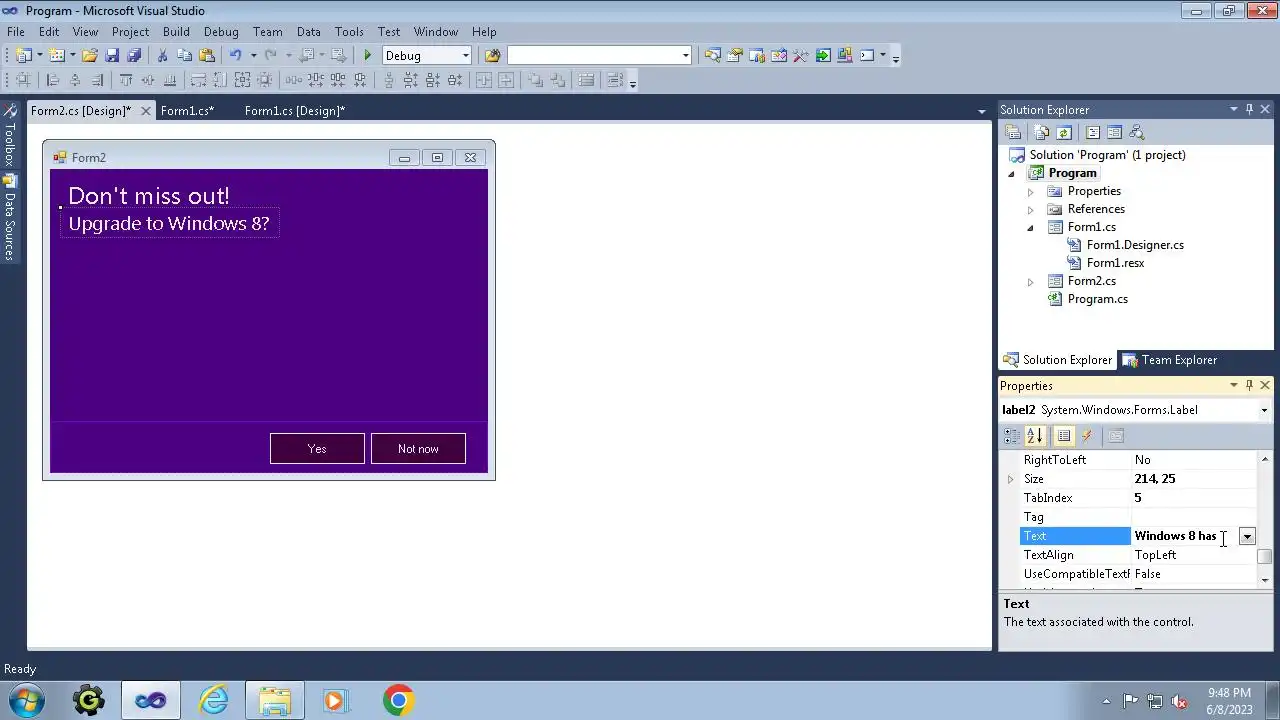Viewport: 1280px width, 720px height.
Task: Click the Align to Grid layout icon
Action: [x=23, y=81]
